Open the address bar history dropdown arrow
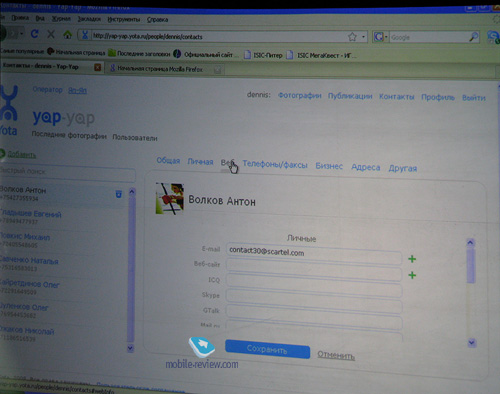Viewport: 500px width, 394px height. coord(363,37)
